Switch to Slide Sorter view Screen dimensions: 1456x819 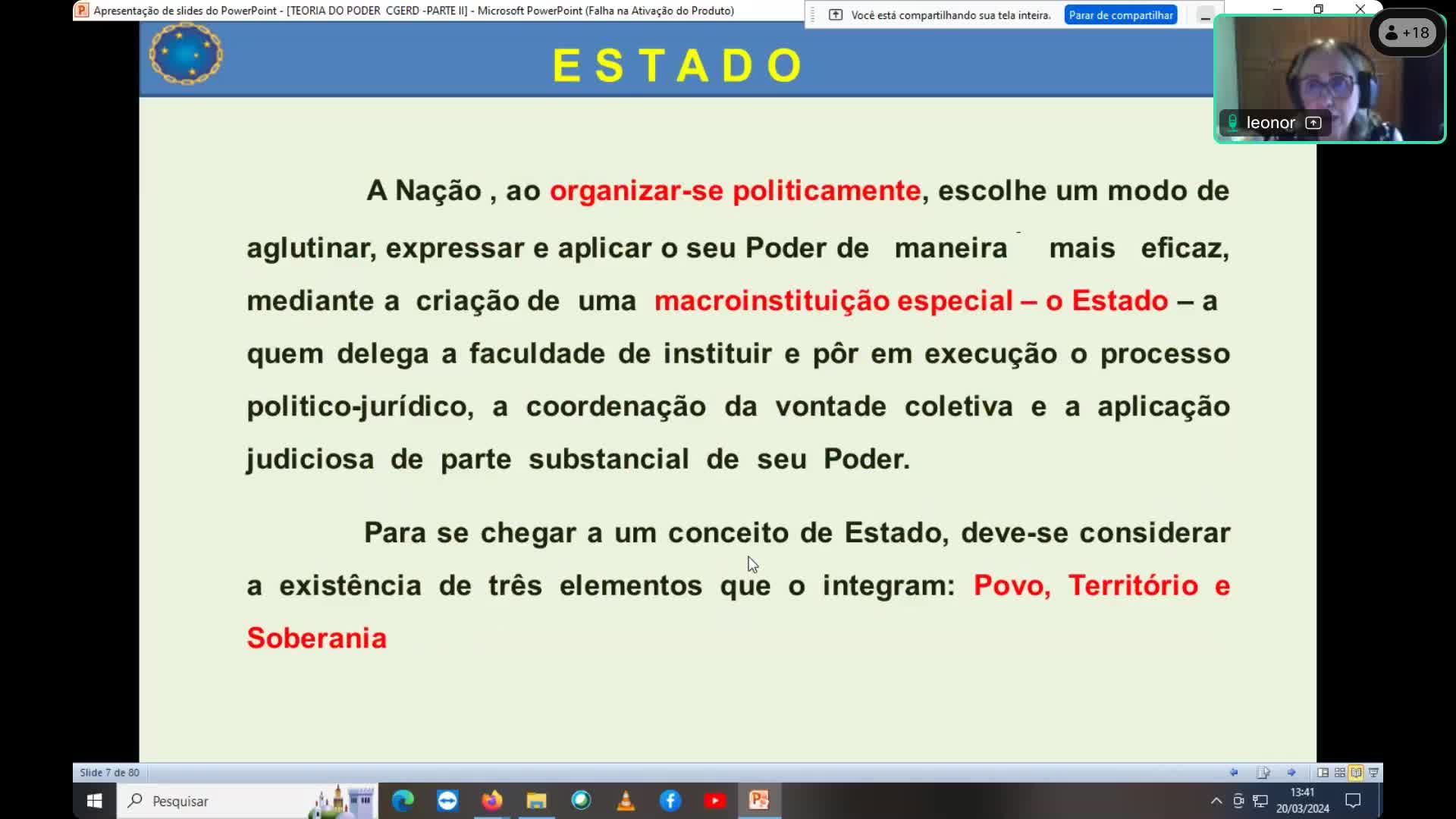[1340, 773]
